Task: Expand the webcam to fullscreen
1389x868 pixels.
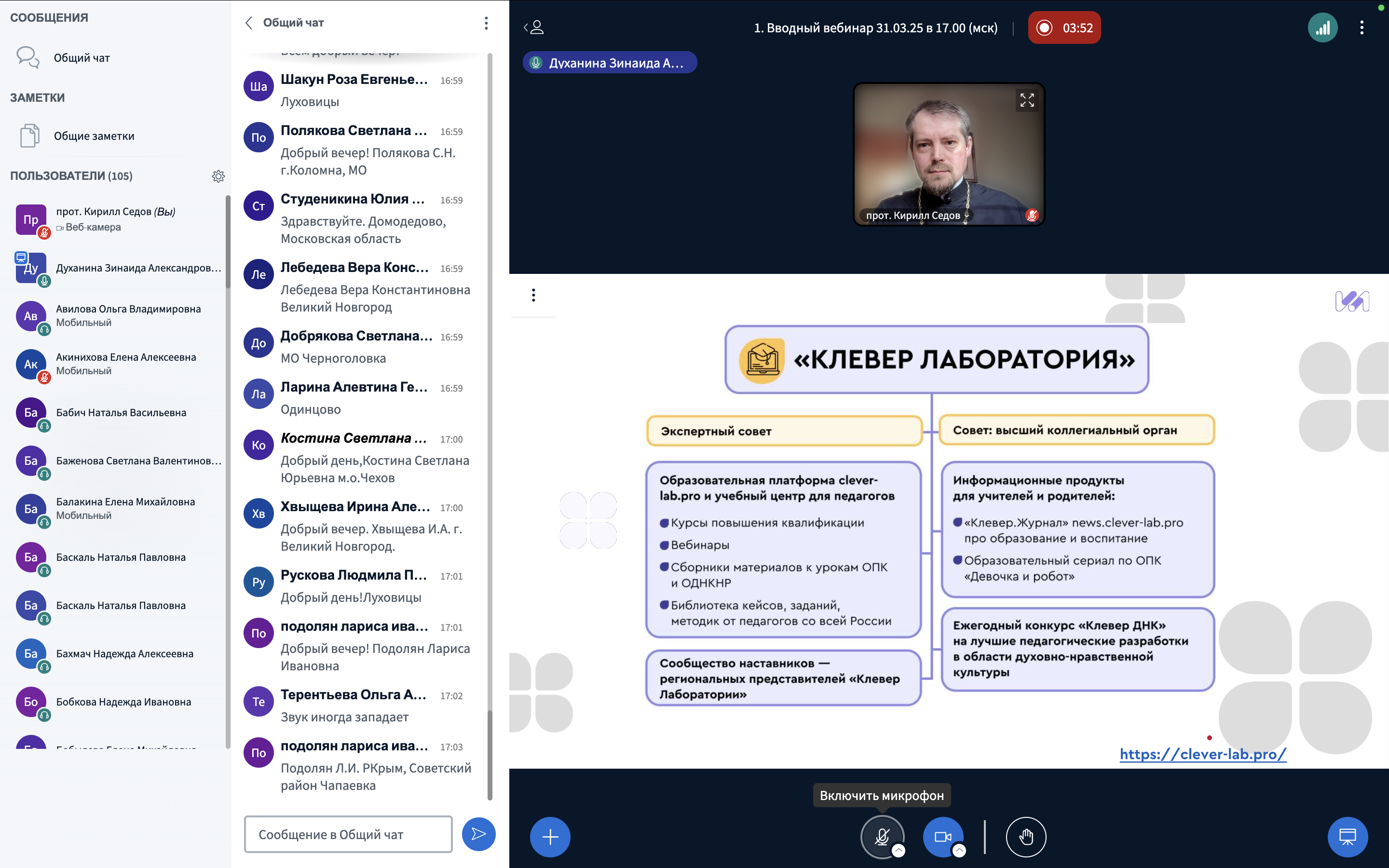Action: click(x=1027, y=100)
